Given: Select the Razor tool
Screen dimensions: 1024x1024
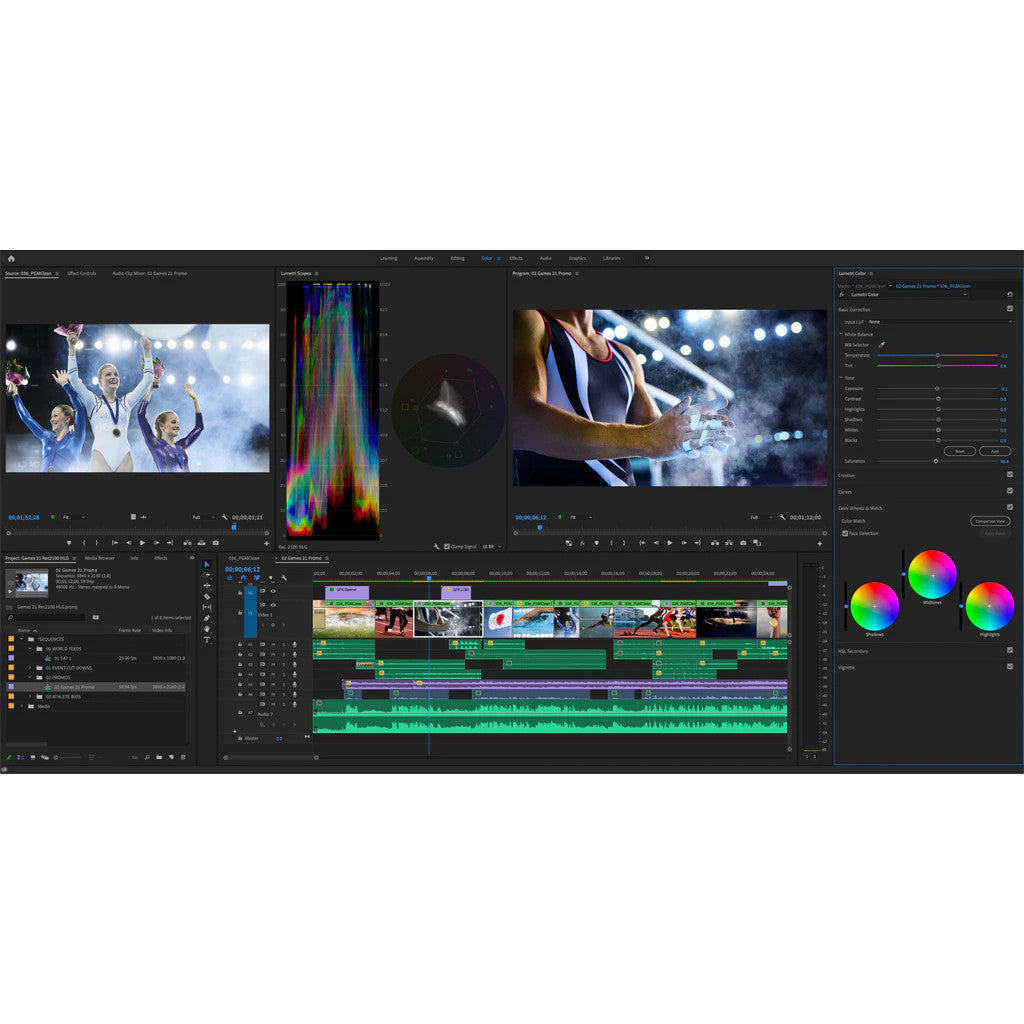Looking at the screenshot, I should [x=207, y=596].
